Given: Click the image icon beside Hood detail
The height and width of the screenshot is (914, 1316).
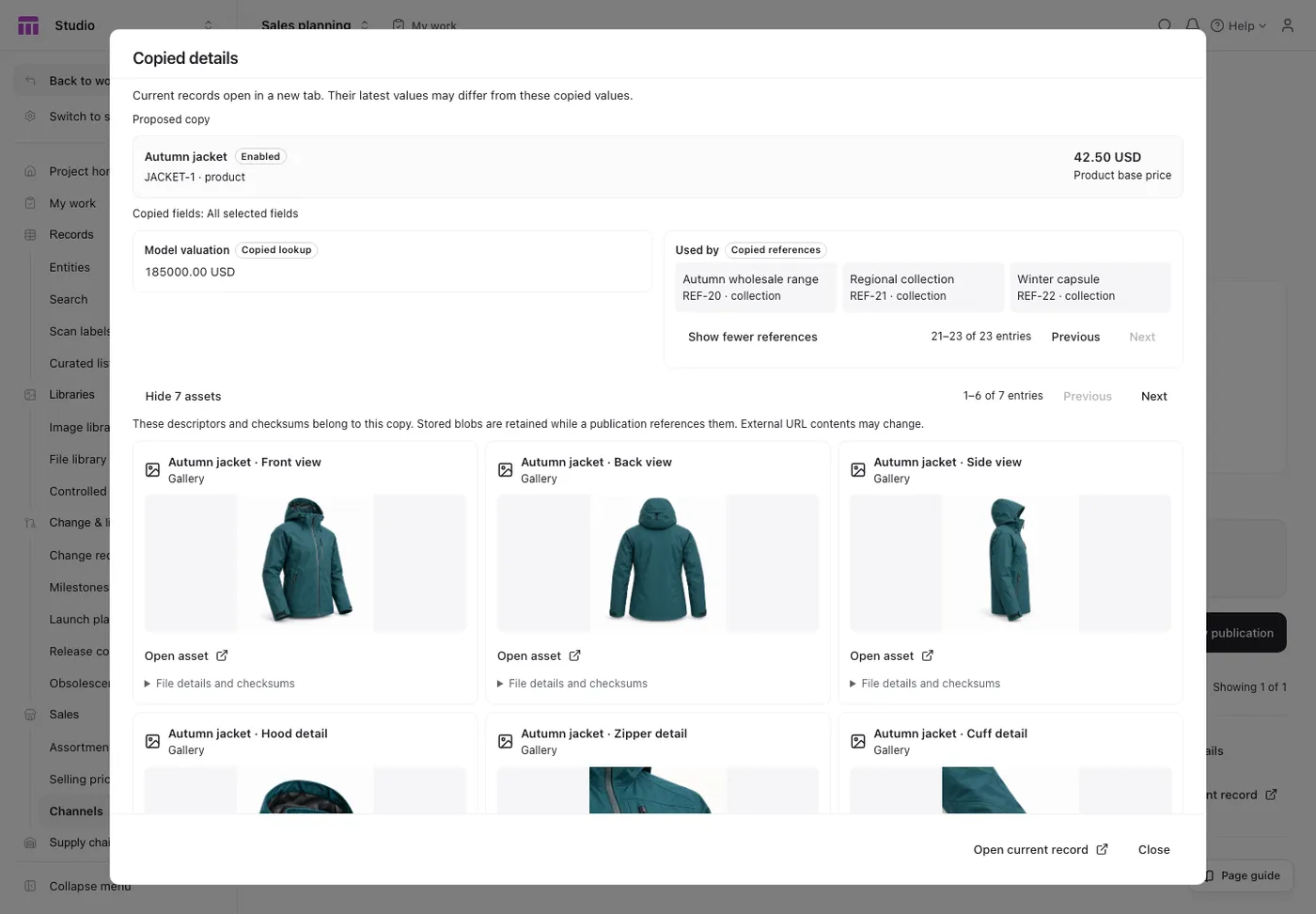Looking at the screenshot, I should (152, 742).
